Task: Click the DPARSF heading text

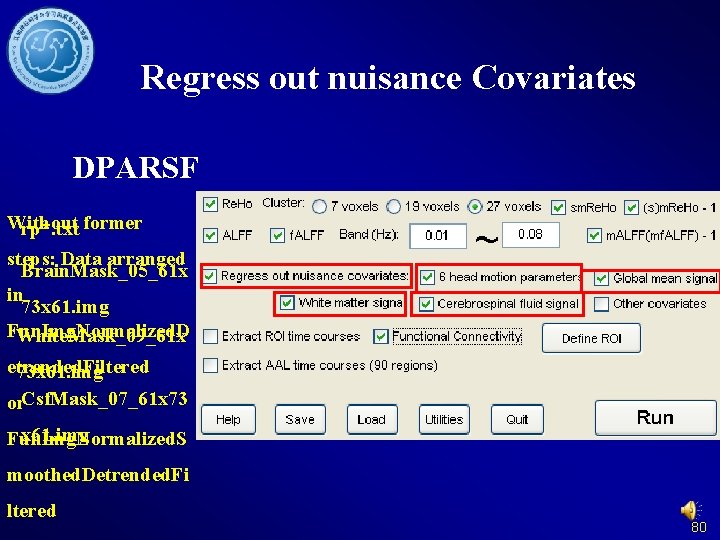Action: [x=135, y=167]
